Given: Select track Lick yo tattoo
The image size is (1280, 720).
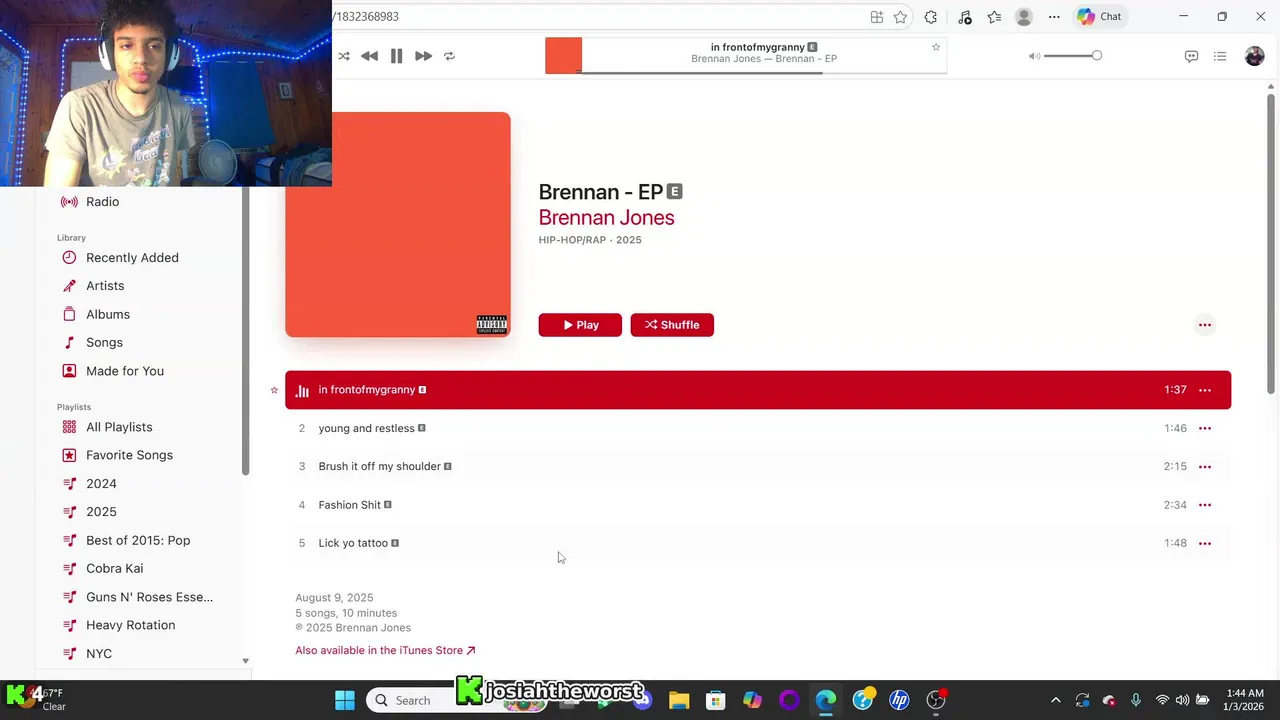Looking at the screenshot, I should [758, 543].
